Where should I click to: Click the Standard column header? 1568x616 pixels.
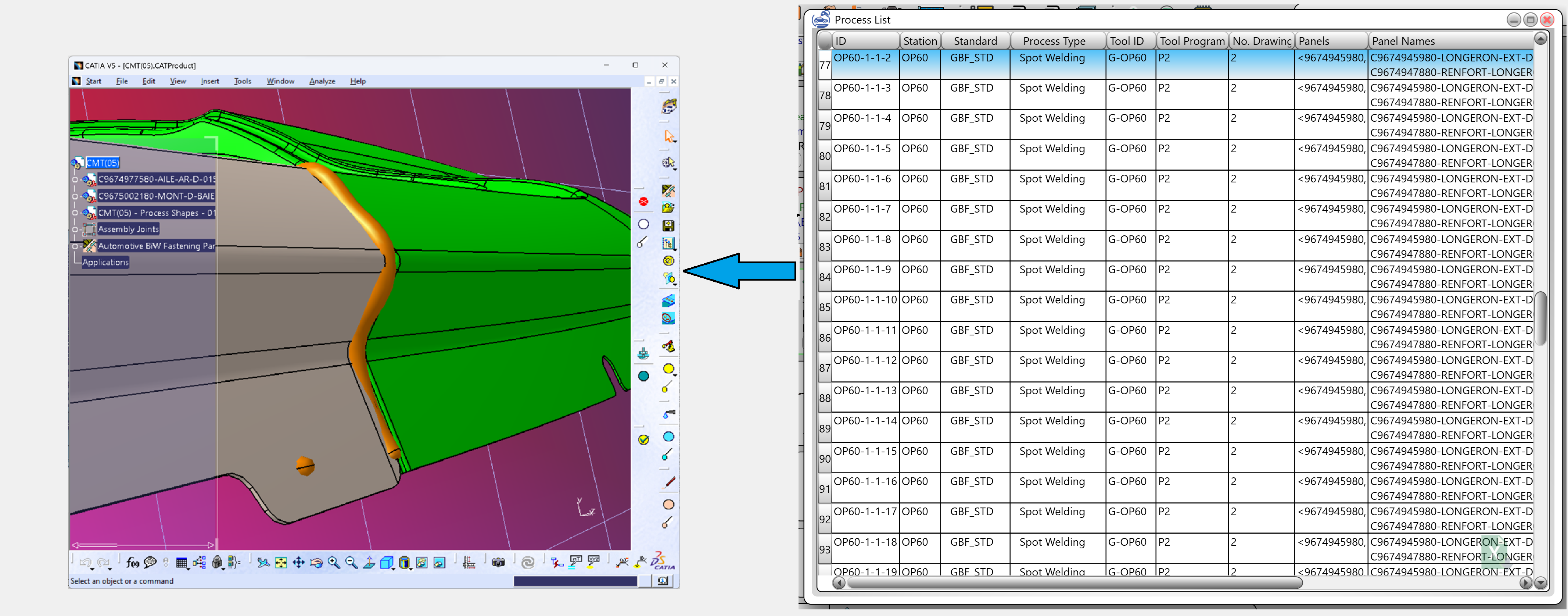click(x=976, y=41)
